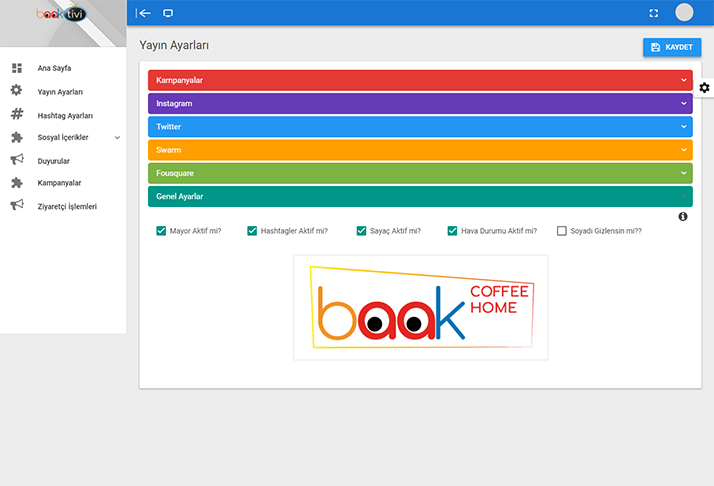Go to Ziyaretçi İşlemleri menu item
The image size is (714, 486).
pyautogui.click(x=67, y=206)
